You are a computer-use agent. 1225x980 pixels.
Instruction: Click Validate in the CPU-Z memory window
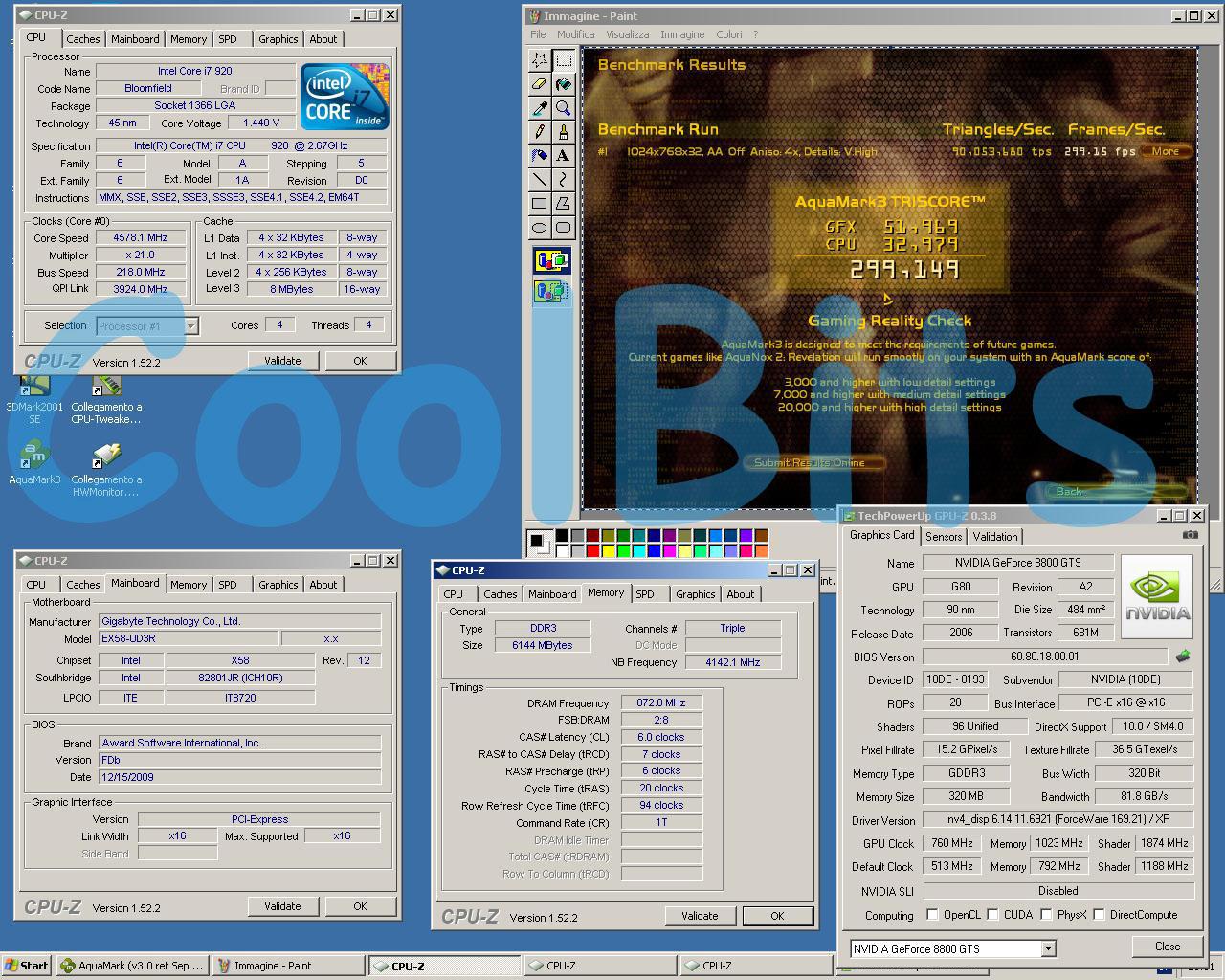(x=700, y=916)
